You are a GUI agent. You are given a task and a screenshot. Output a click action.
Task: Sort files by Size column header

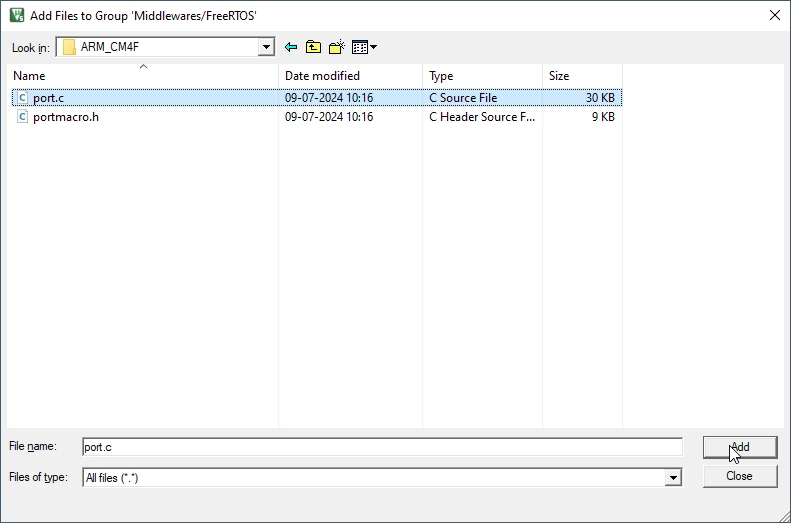[x=582, y=76]
